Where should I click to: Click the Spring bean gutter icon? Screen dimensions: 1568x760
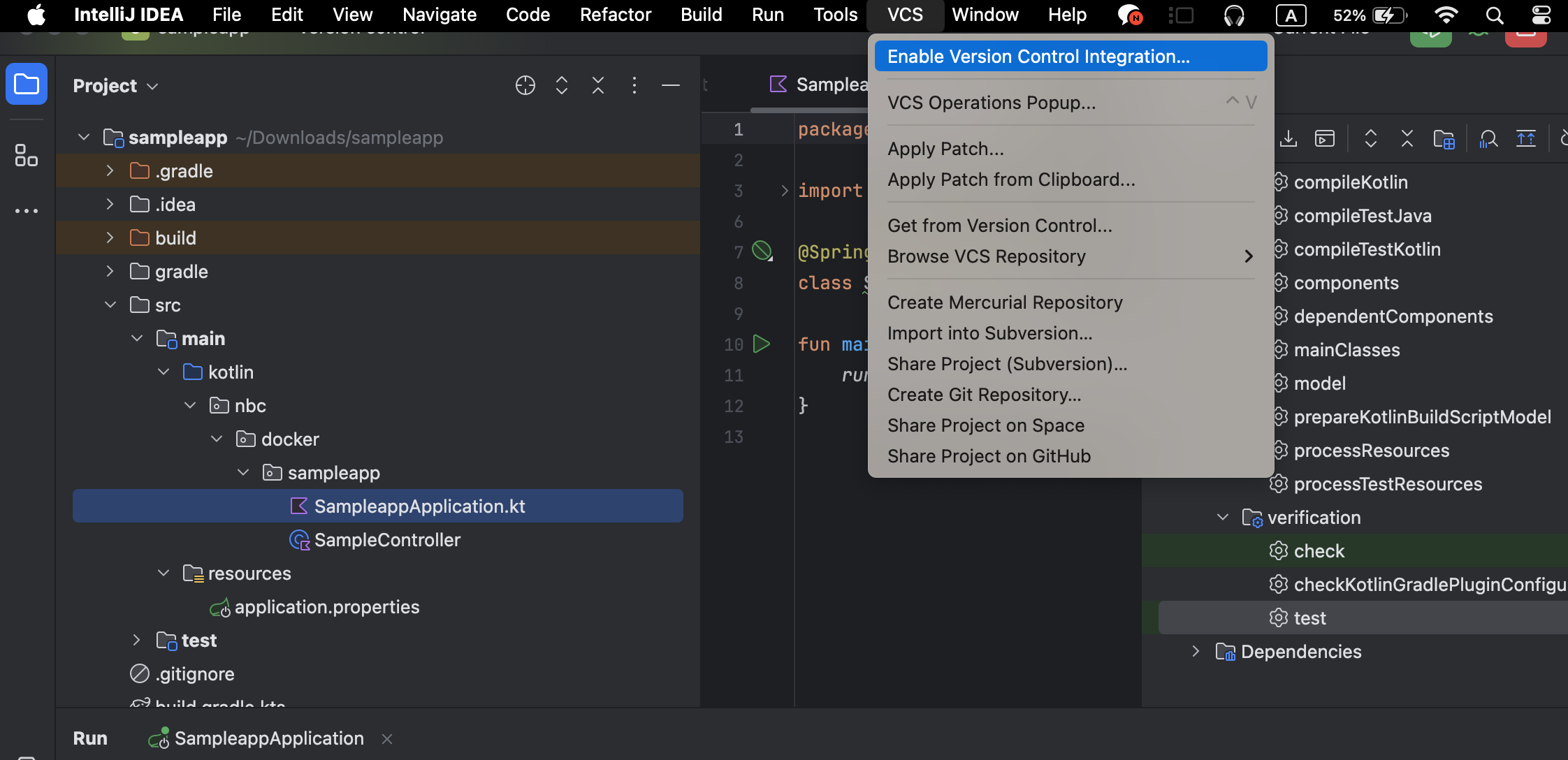pos(762,251)
